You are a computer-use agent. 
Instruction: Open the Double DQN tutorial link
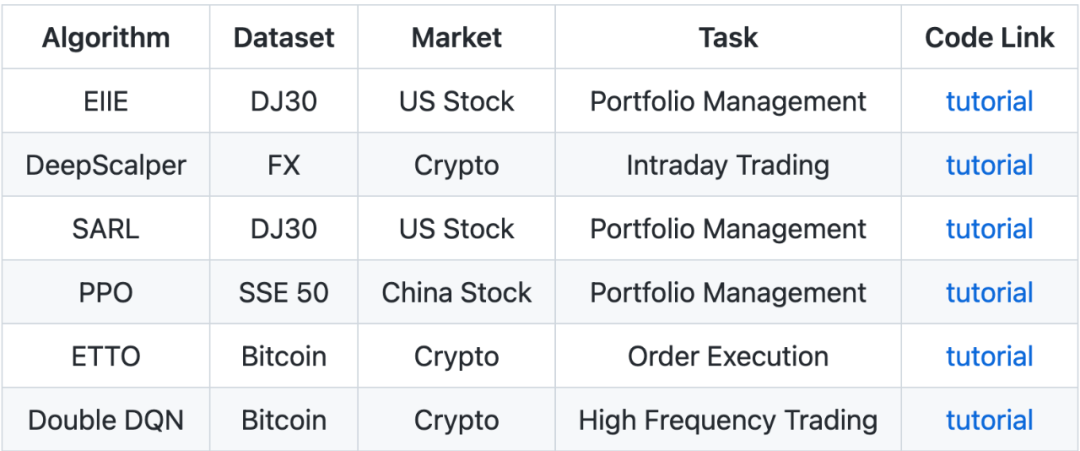pos(989,421)
